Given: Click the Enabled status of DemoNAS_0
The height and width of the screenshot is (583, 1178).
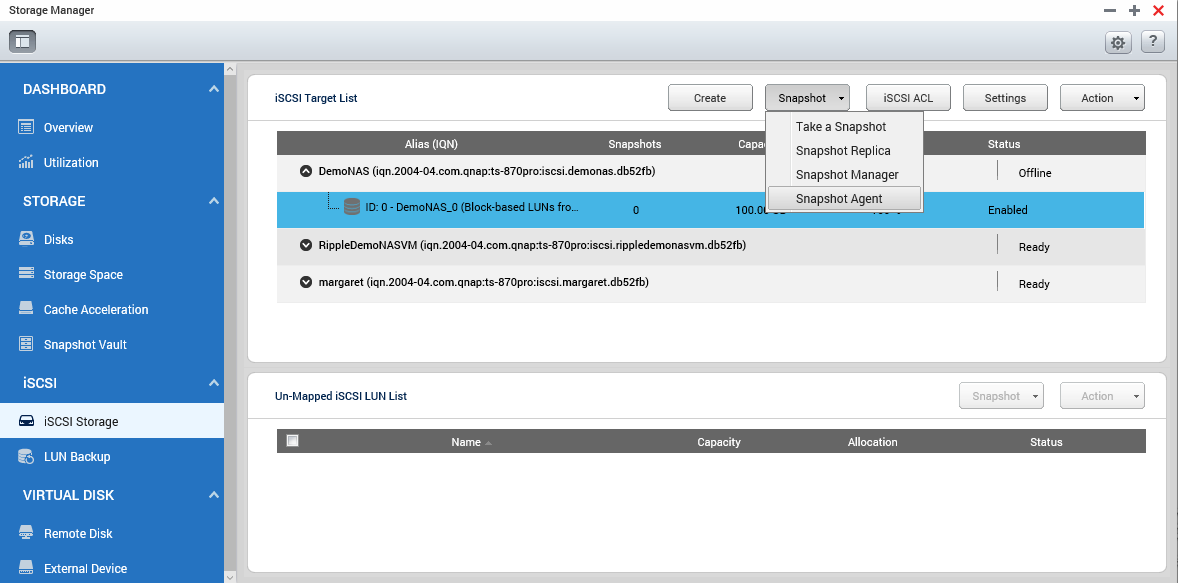Looking at the screenshot, I should coord(1007,210).
